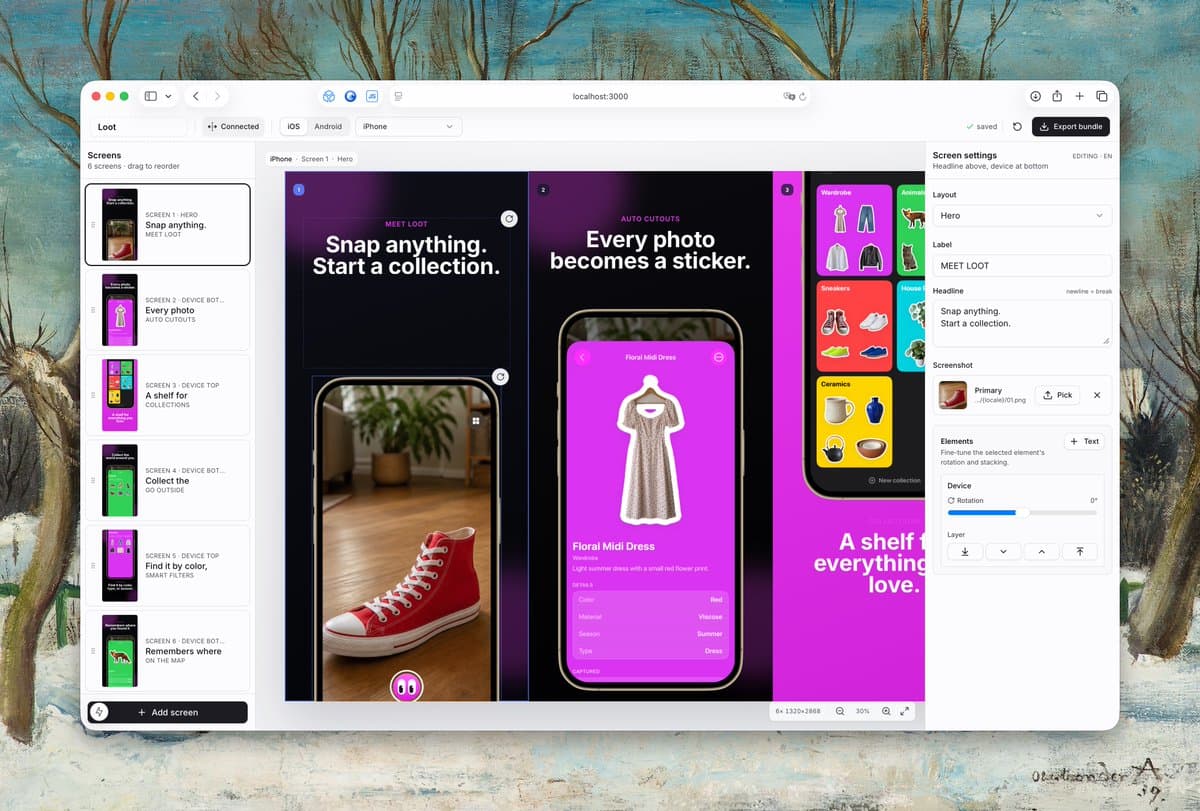1200x811 pixels.
Task: Zoom out the canvas with the magnifier minus icon
Action: (x=840, y=711)
